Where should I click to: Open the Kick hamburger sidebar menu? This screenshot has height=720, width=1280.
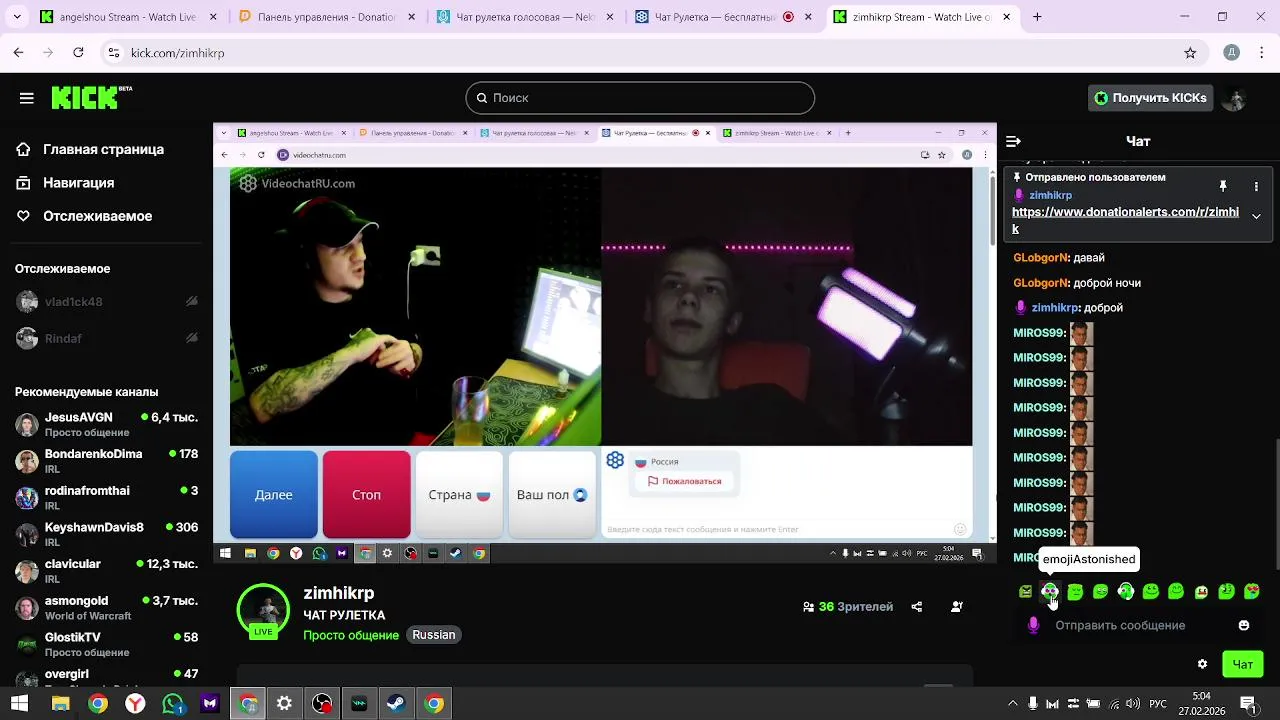(x=27, y=98)
